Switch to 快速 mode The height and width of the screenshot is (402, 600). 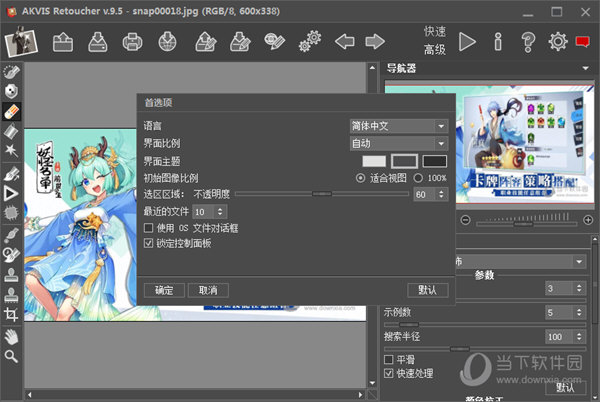click(434, 32)
